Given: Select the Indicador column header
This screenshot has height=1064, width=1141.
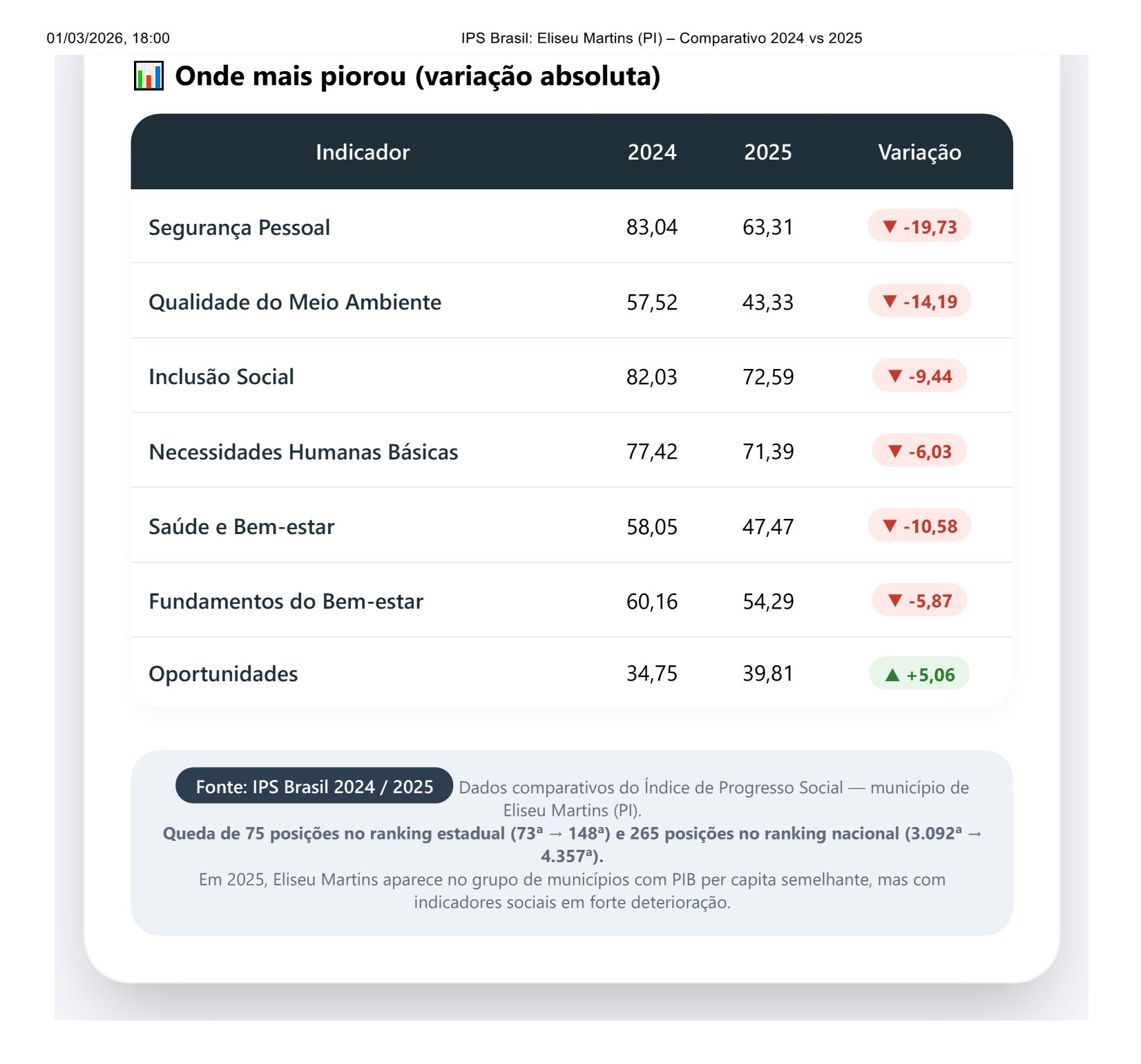Looking at the screenshot, I should (x=363, y=152).
